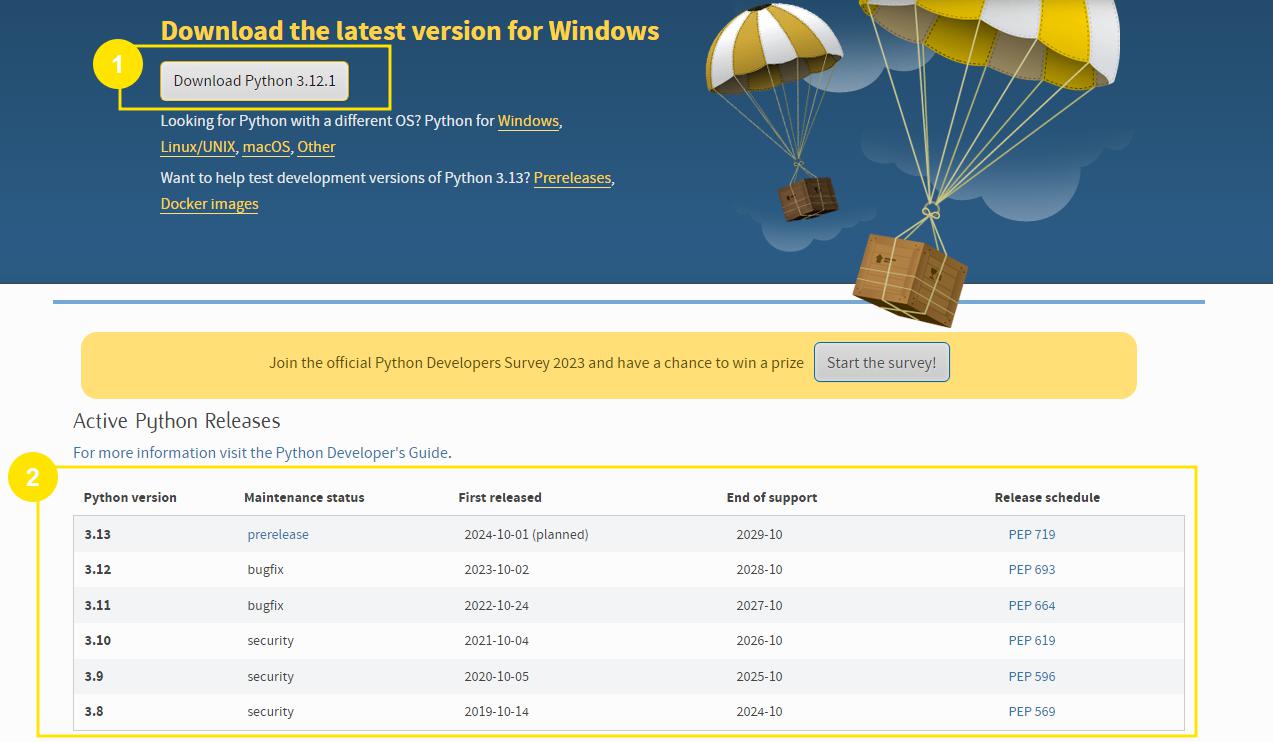Click the Download the latest version heading
The height and width of the screenshot is (742, 1273).
410,31
